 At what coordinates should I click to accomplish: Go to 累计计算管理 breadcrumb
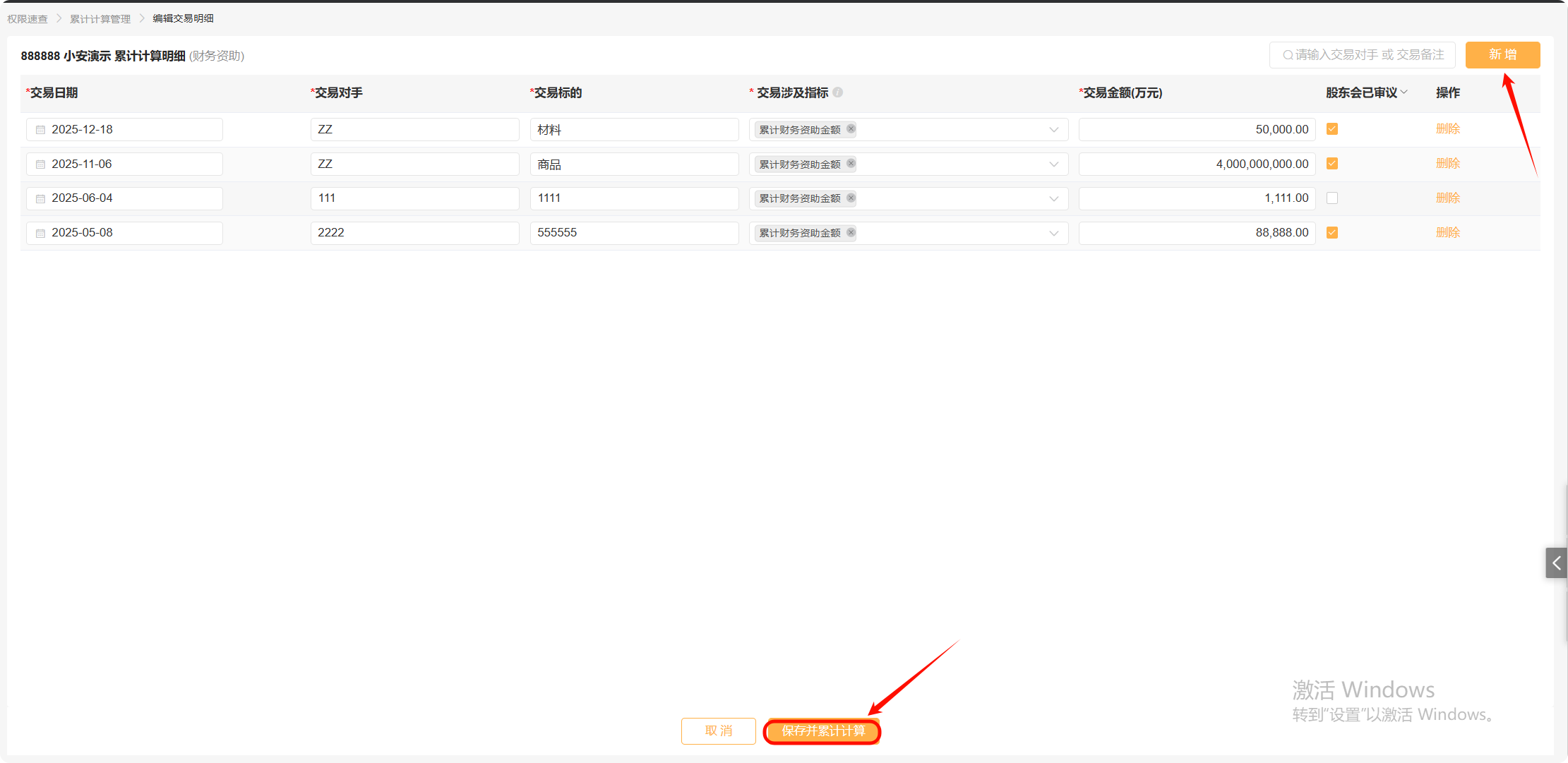coord(100,19)
